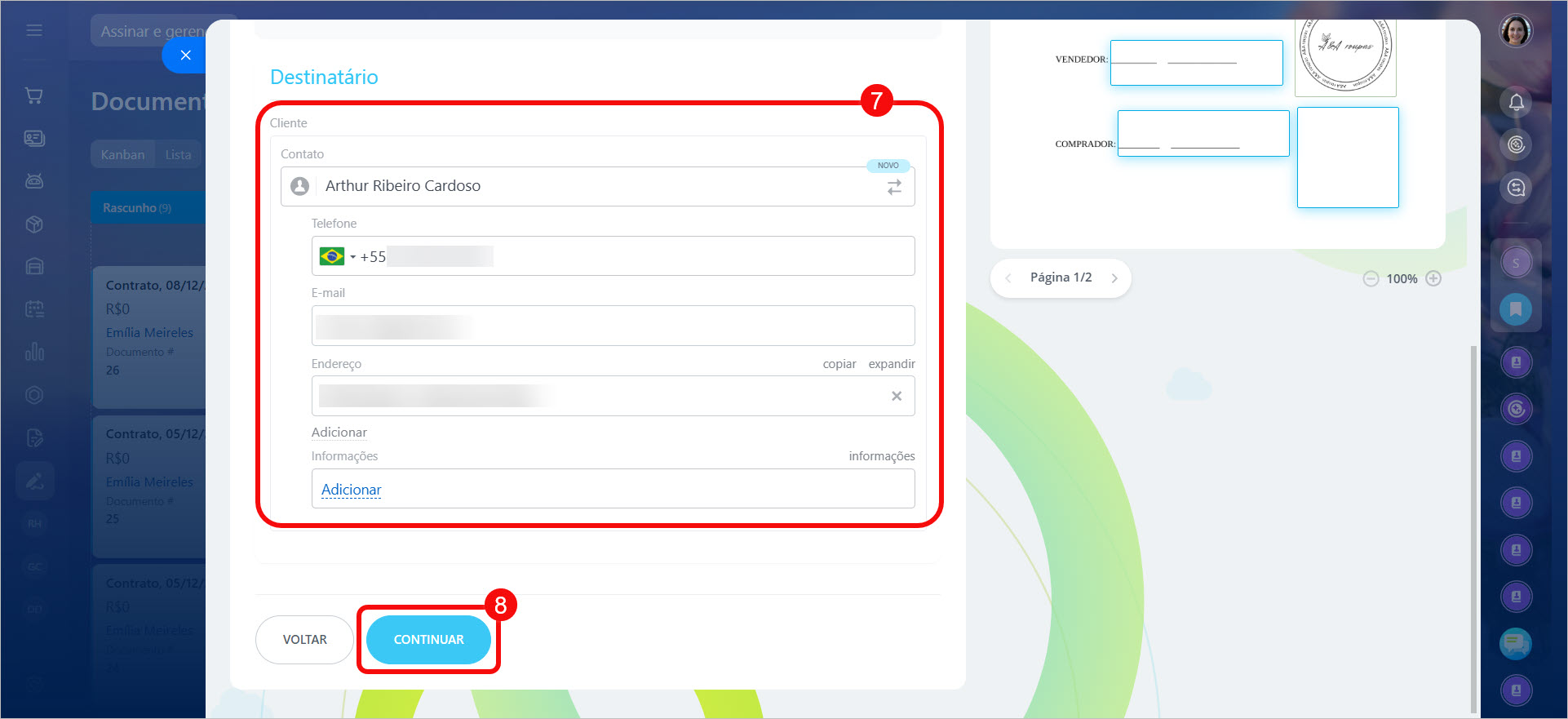
Task: Open the box inventory sidebar icon
Action: tap(34, 224)
